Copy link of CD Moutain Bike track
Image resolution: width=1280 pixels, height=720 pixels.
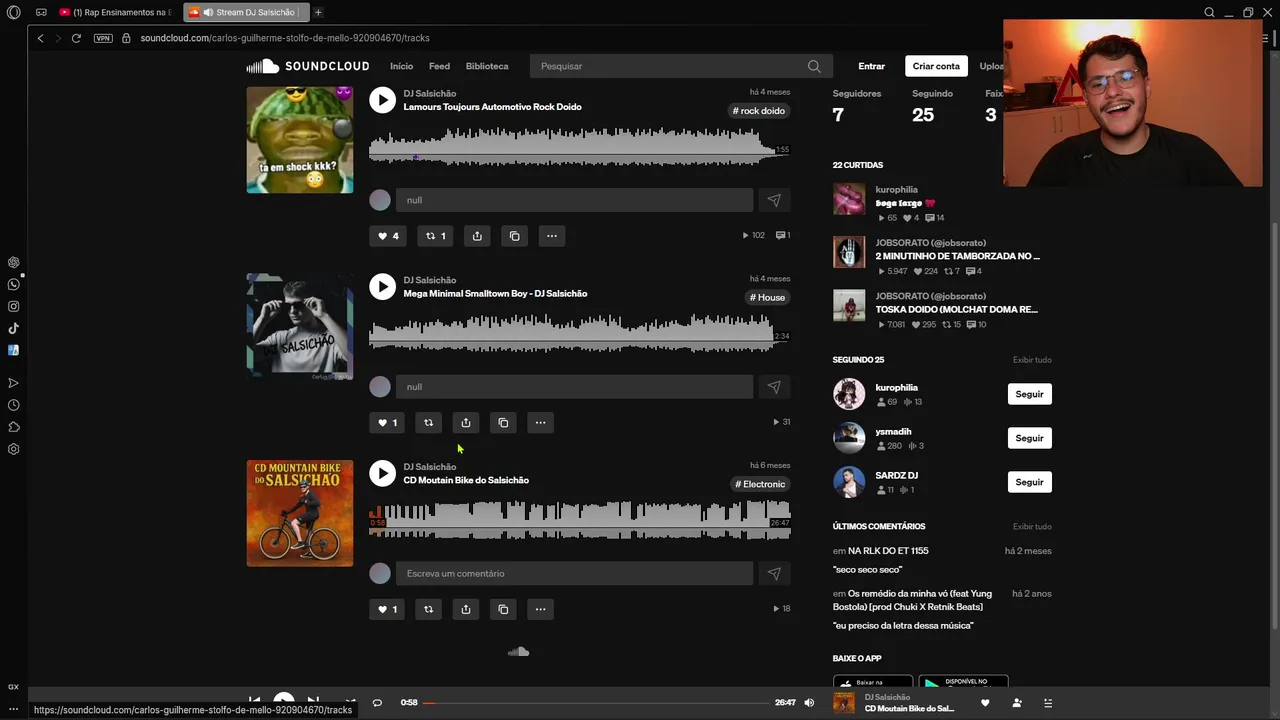[503, 609]
